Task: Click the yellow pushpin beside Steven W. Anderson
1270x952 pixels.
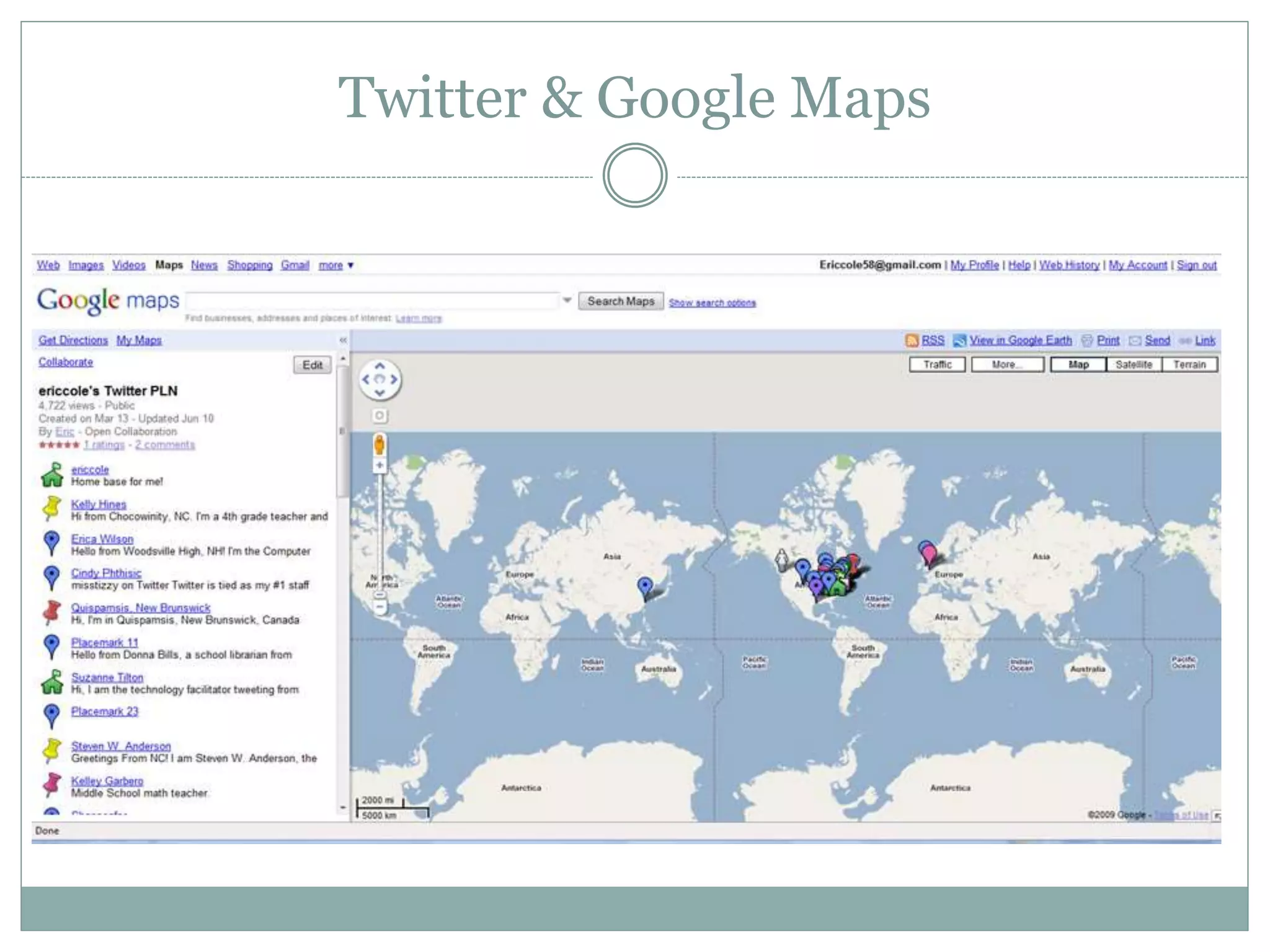Action: pyautogui.click(x=52, y=751)
